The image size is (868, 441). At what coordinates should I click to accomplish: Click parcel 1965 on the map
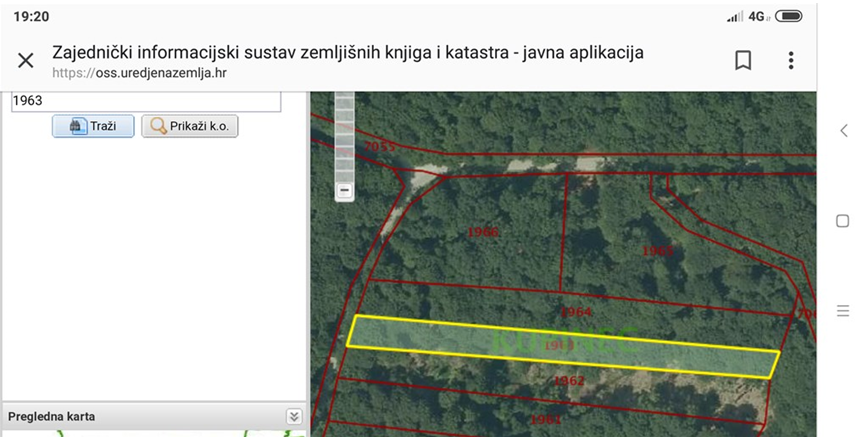(x=657, y=250)
